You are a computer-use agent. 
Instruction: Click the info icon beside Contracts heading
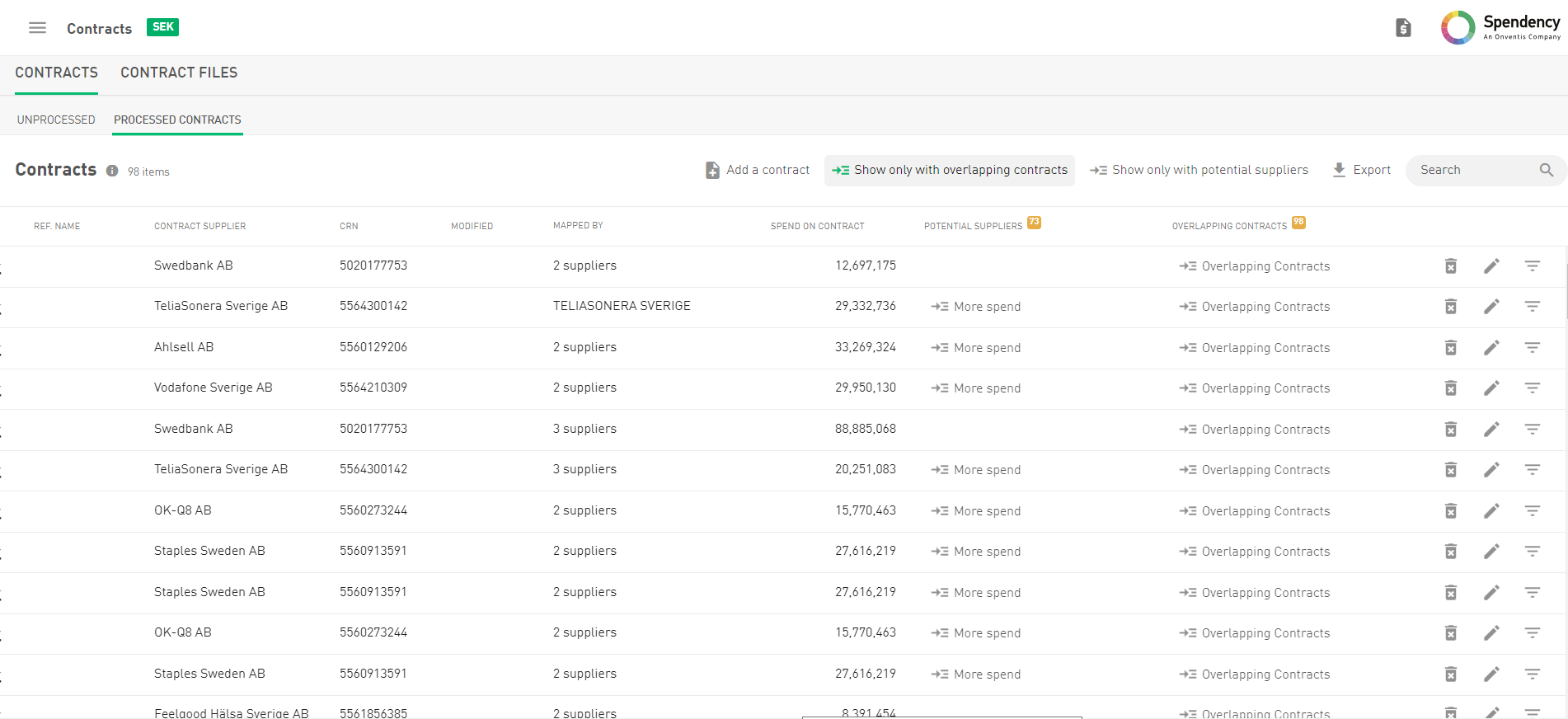[x=112, y=171]
